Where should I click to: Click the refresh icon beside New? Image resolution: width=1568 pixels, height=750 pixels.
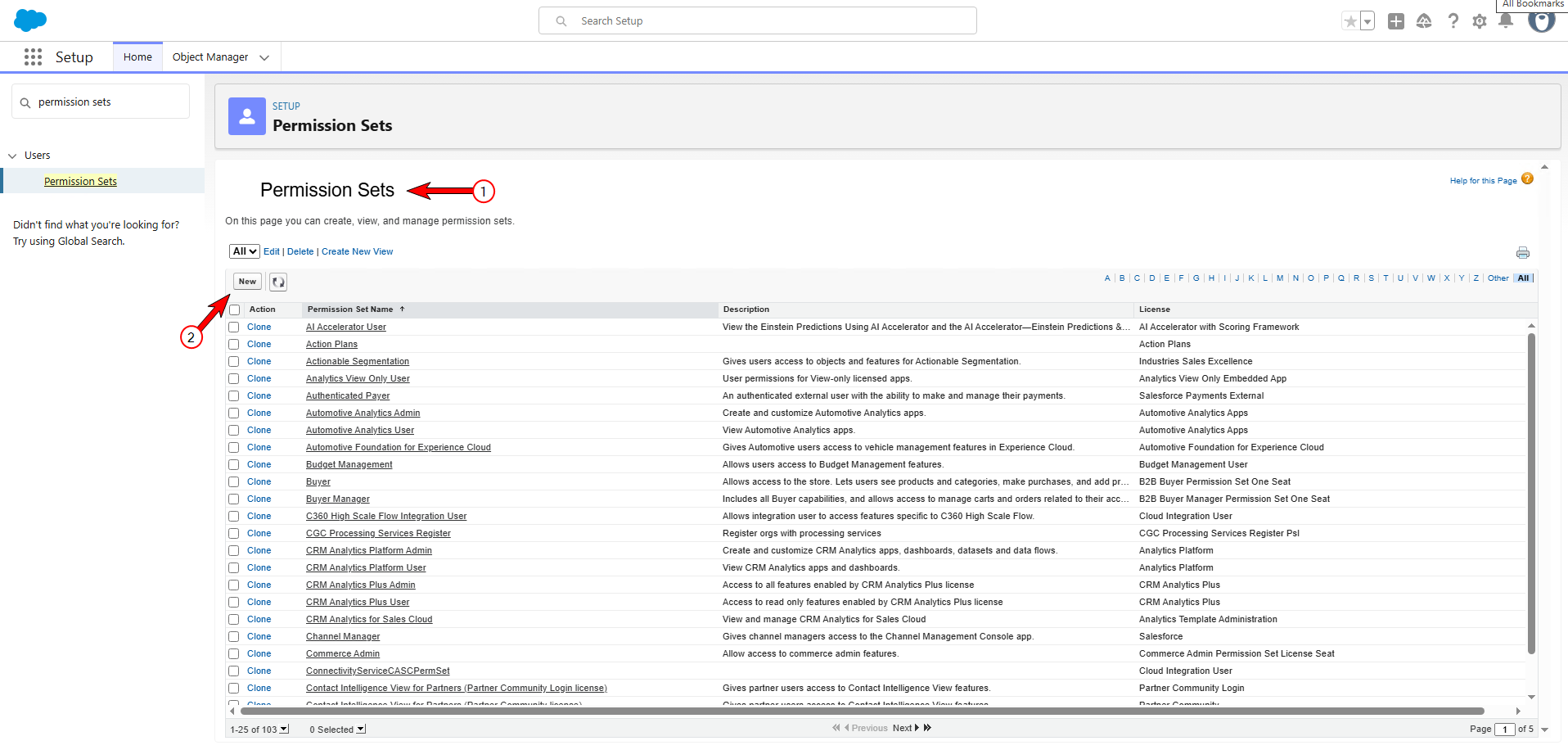pyautogui.click(x=278, y=282)
